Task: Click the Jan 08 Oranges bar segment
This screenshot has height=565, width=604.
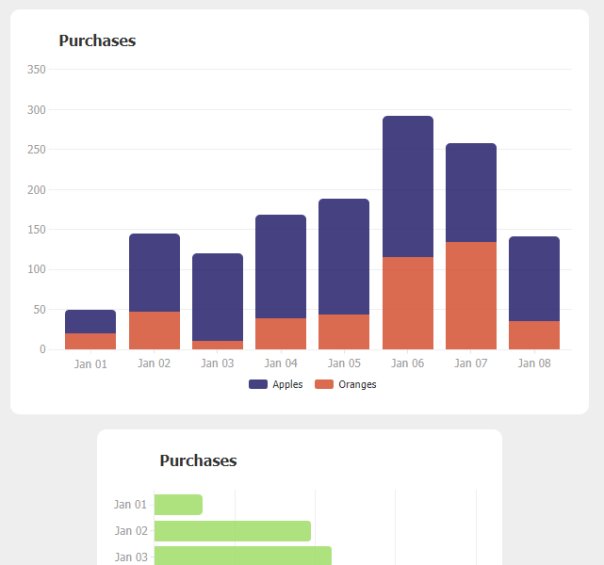Action: point(534,335)
